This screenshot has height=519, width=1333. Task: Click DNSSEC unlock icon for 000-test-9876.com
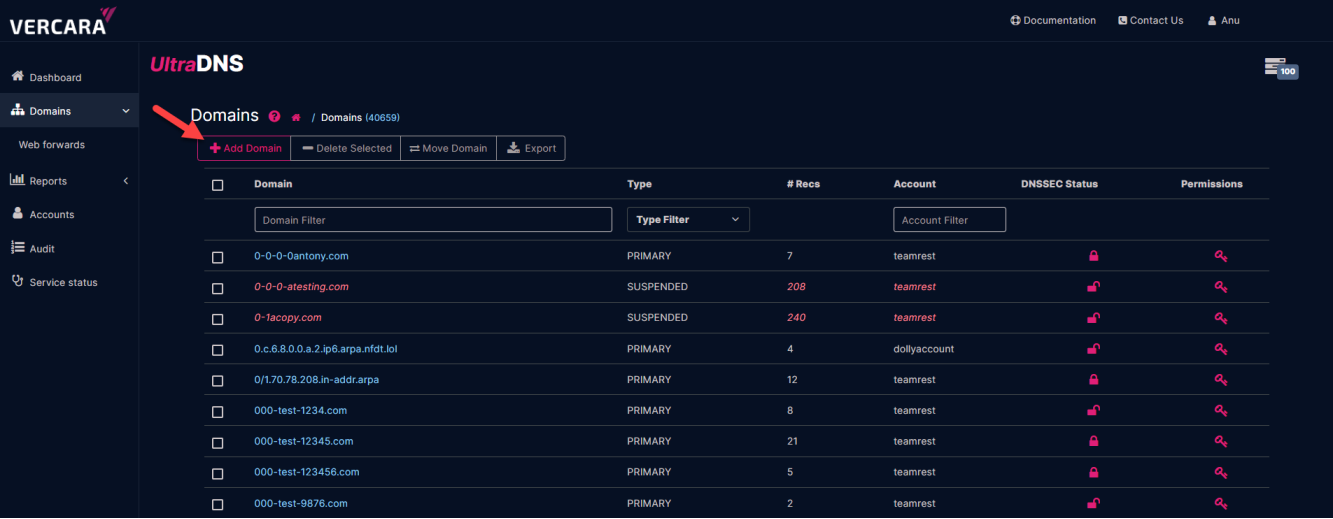click(1094, 503)
